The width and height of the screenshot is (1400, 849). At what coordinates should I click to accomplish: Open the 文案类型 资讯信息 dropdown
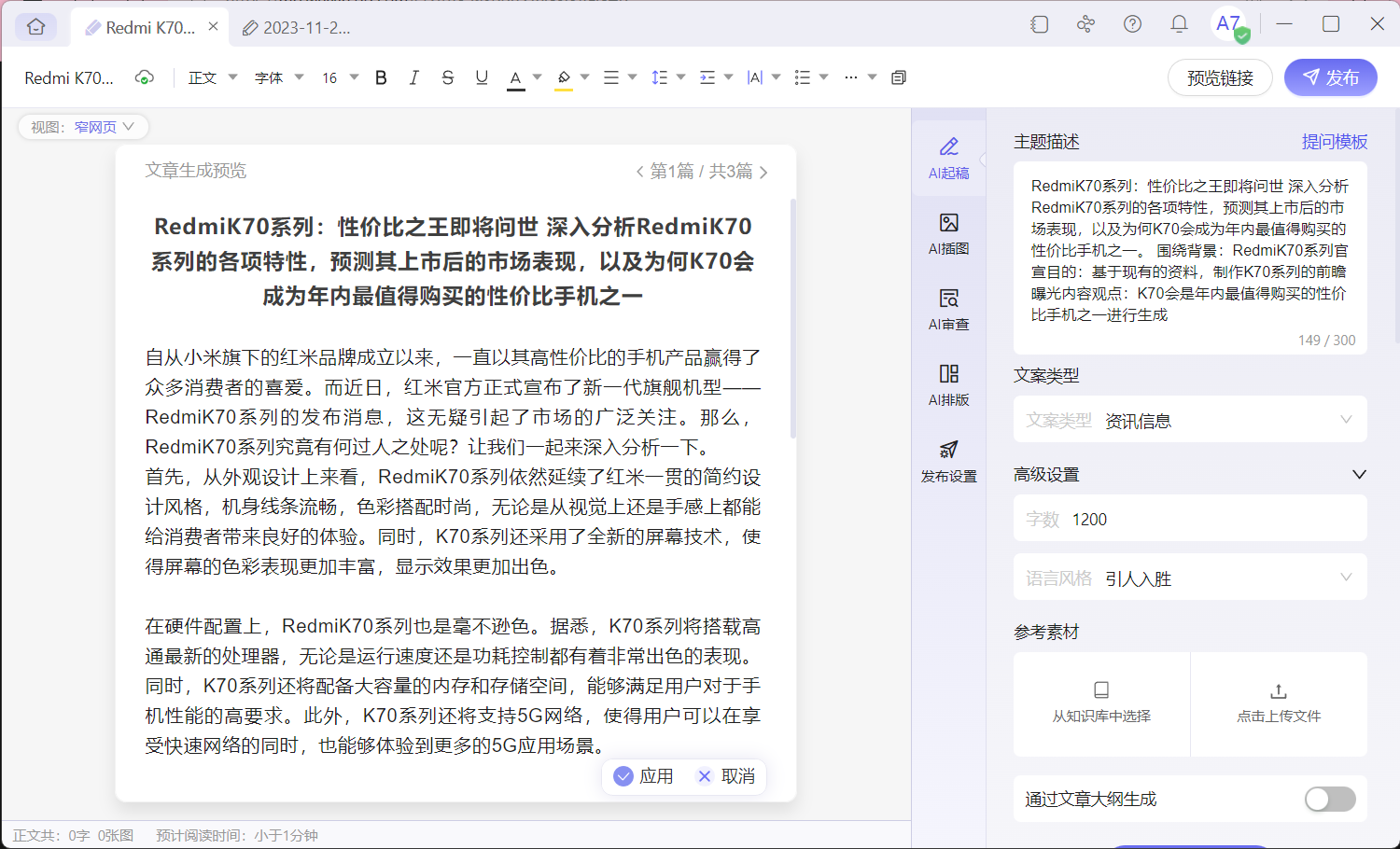[1190, 419]
